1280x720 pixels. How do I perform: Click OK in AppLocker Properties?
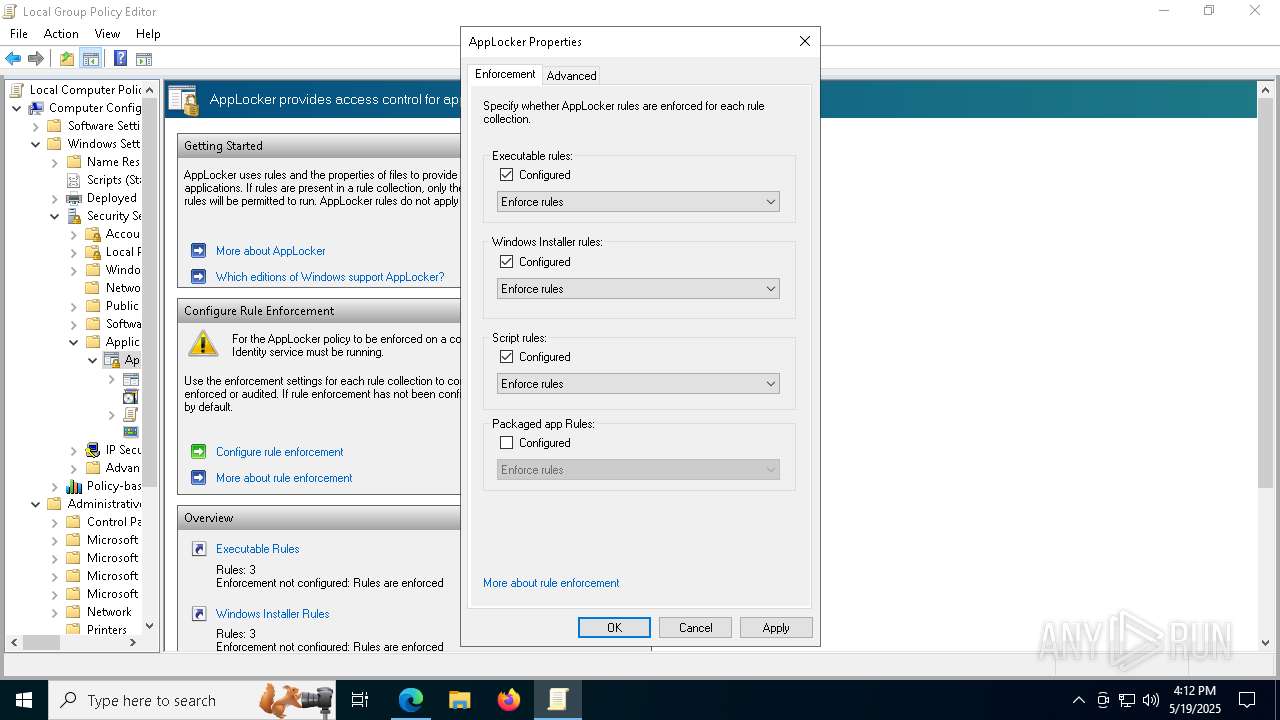point(614,628)
